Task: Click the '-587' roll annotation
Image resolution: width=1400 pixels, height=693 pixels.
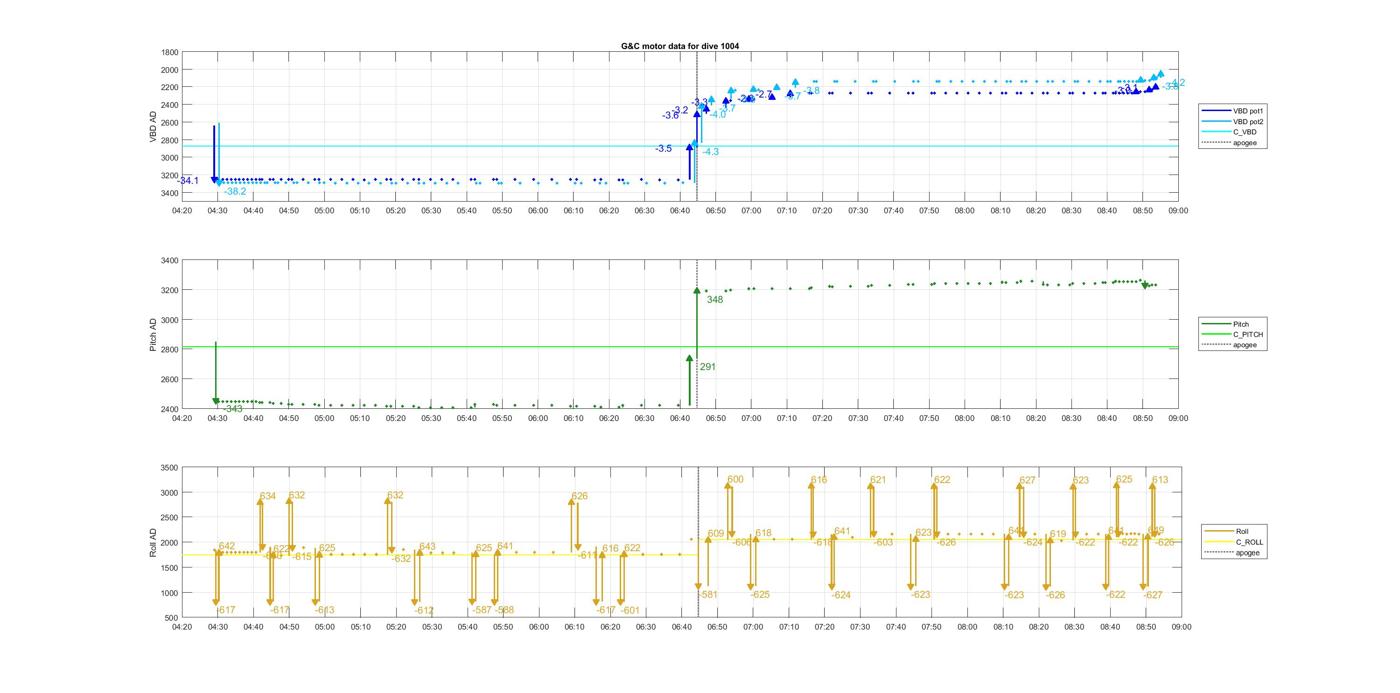Action: [482, 610]
